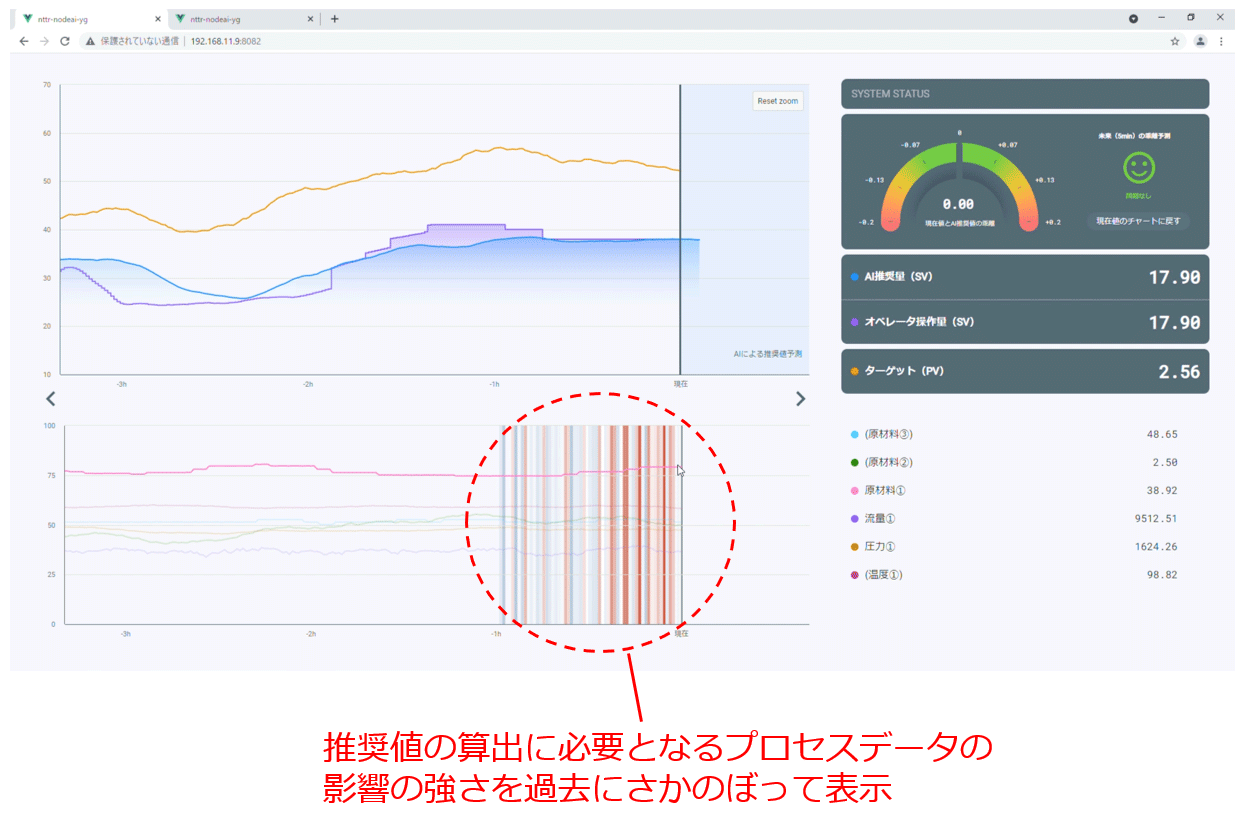The image size is (1244, 818).
Task: Click オペレータ操作量 purple color dot
Action: pyautogui.click(x=854, y=322)
